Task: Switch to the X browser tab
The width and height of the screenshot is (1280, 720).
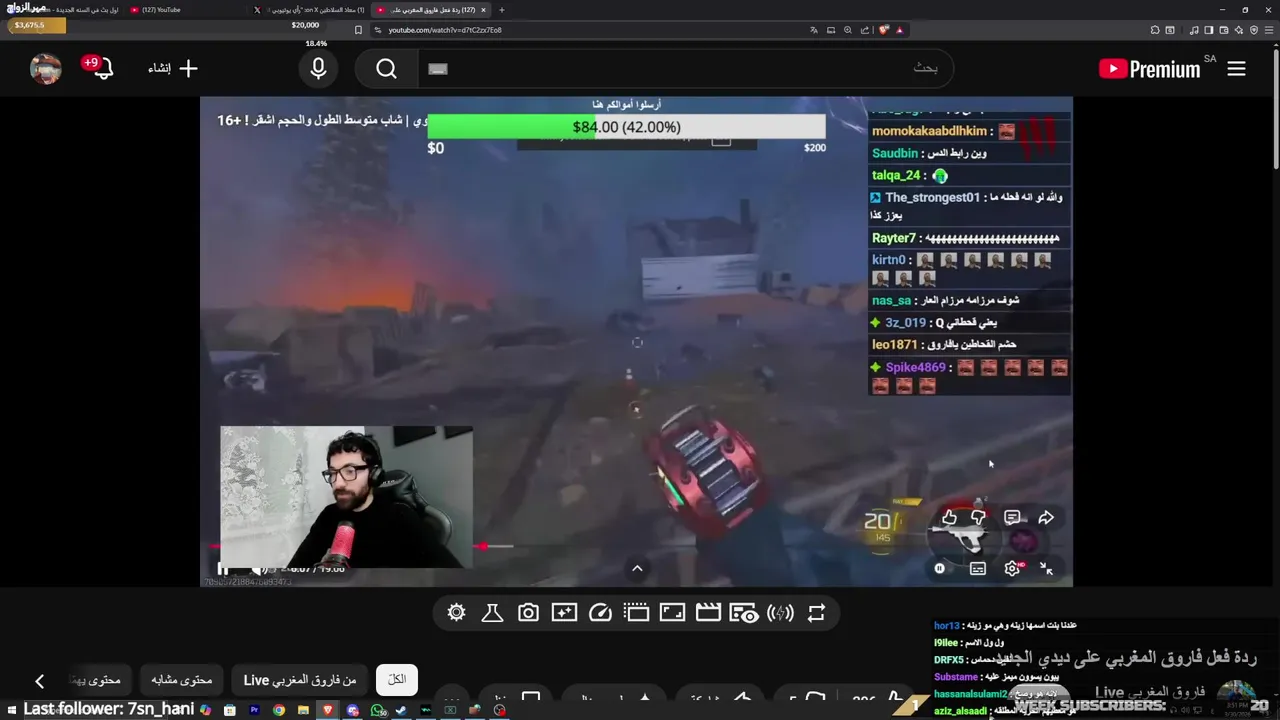Action: [310, 10]
